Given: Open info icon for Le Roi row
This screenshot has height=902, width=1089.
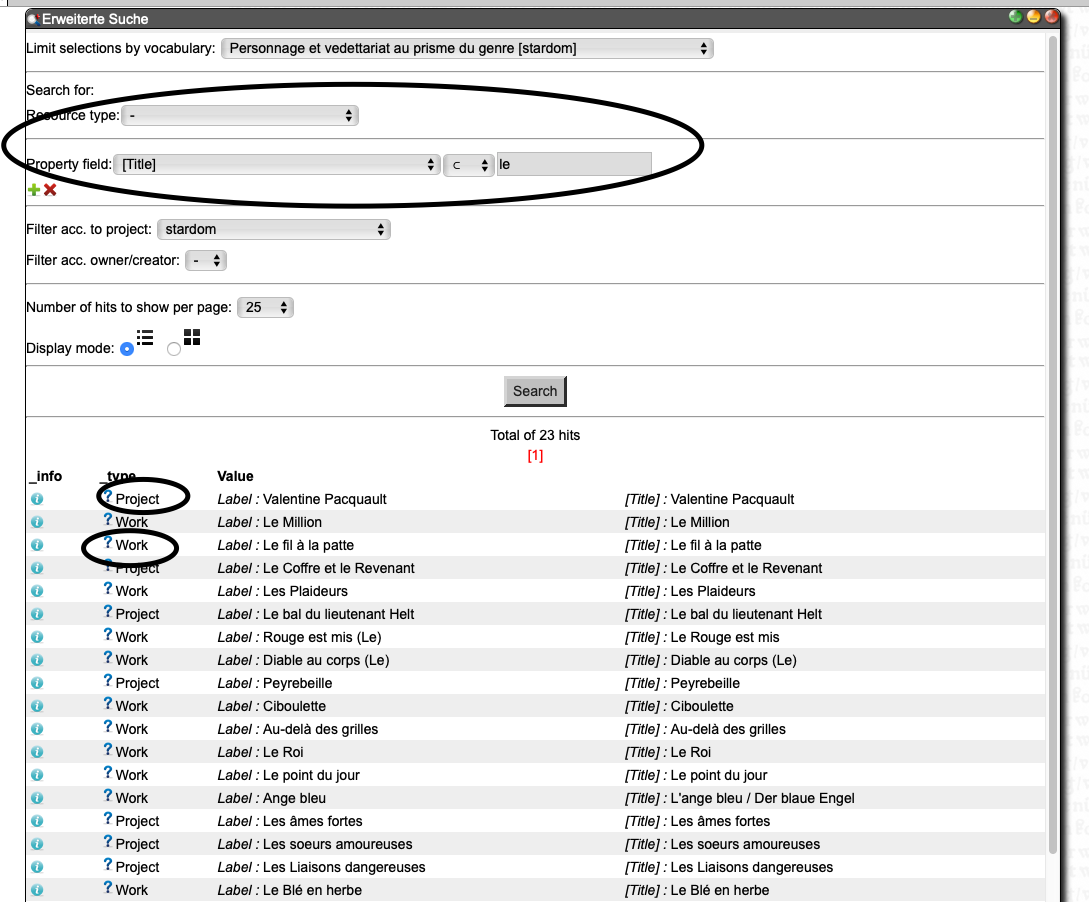Looking at the screenshot, I should click(x=37, y=751).
